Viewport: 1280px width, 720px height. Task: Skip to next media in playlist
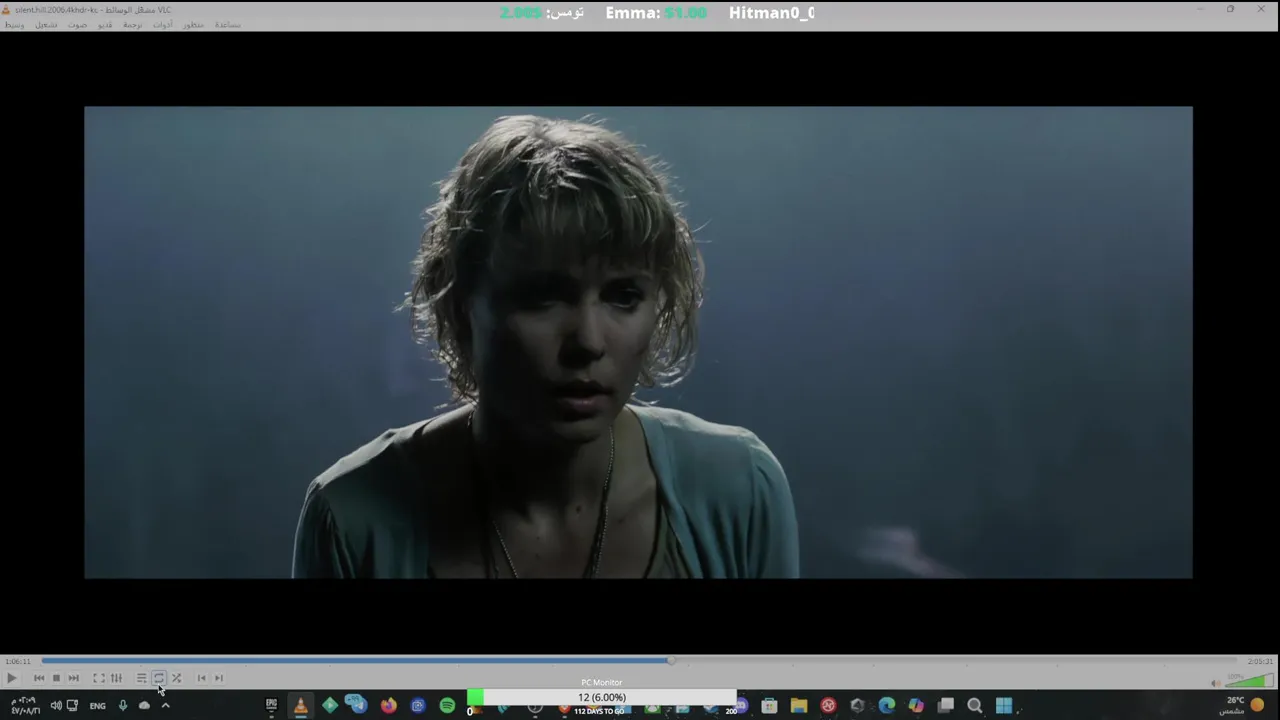pyautogui.click(x=73, y=678)
